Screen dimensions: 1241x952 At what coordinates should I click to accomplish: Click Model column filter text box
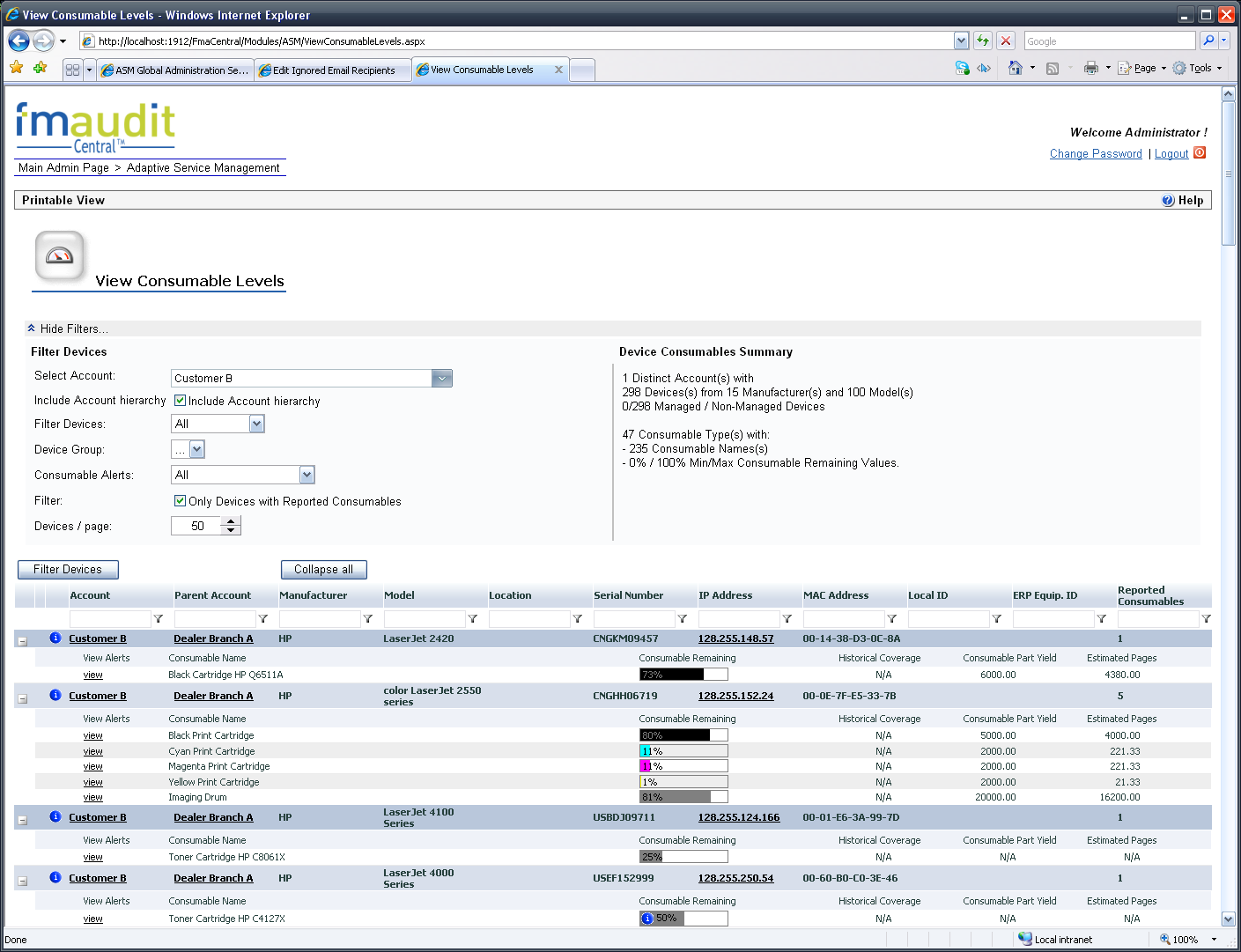pyautogui.click(x=425, y=619)
